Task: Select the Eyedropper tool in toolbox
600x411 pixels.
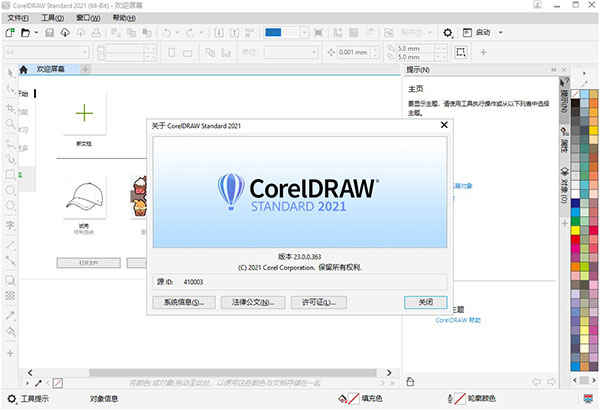Action: 10,315
